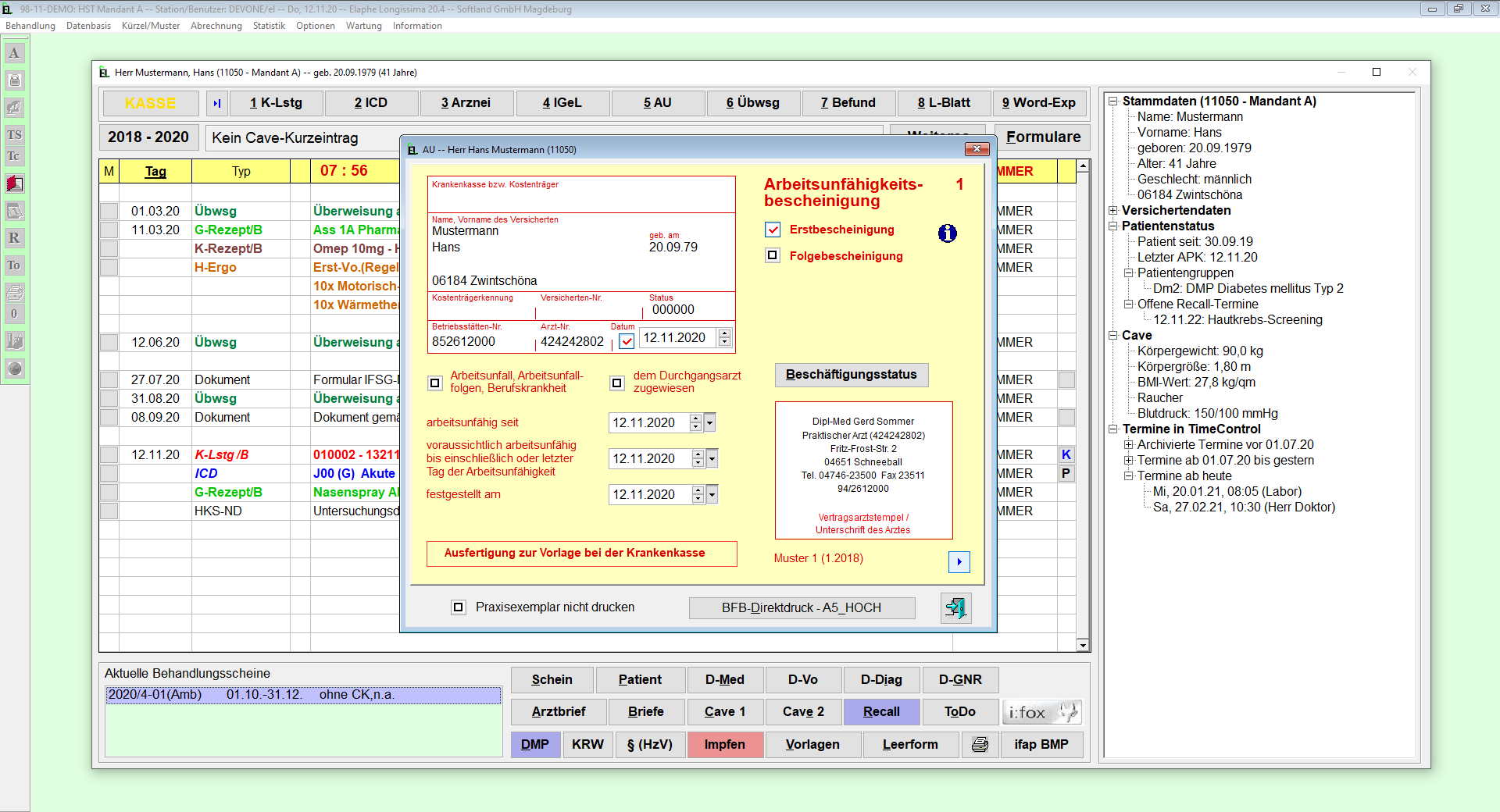The height and width of the screenshot is (812, 1500).
Task: Switch to the 2 ICD tab
Action: pos(371,102)
